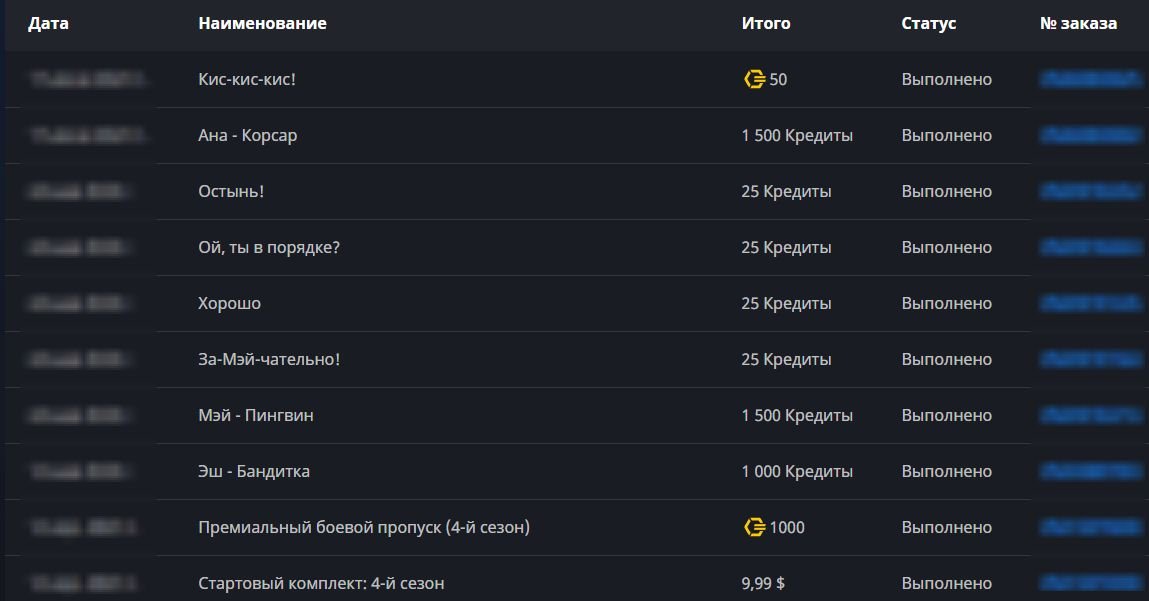Screen dimensions: 1149x601
Task: Click Выполнено status for Эш - Бандитка
Action: click(x=946, y=471)
